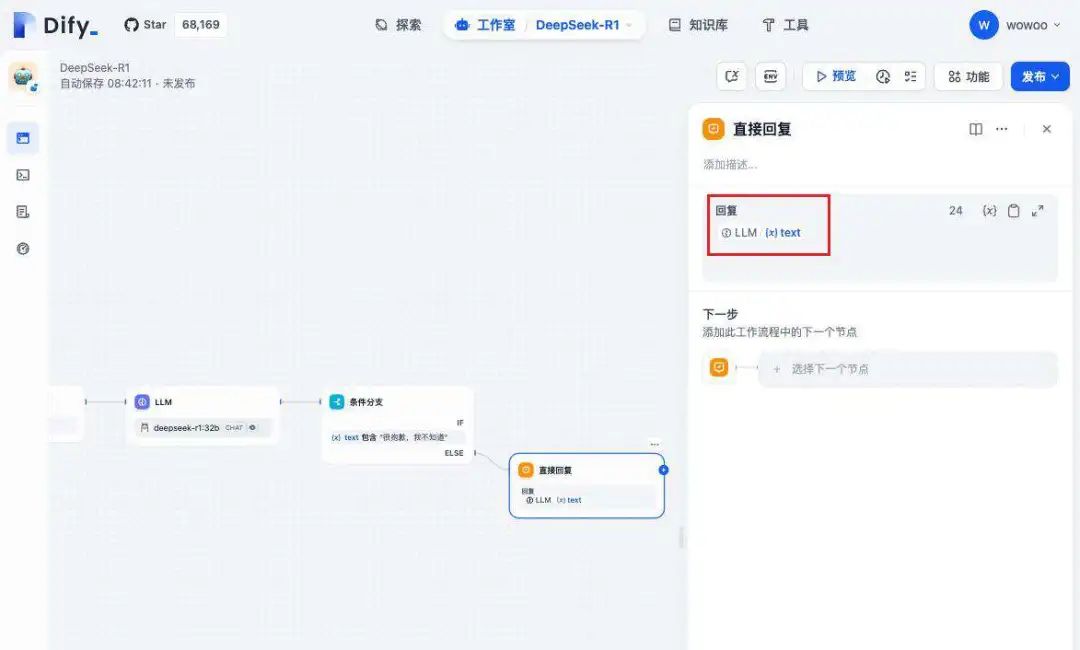Insert variable with the {x} icon

tap(989, 211)
